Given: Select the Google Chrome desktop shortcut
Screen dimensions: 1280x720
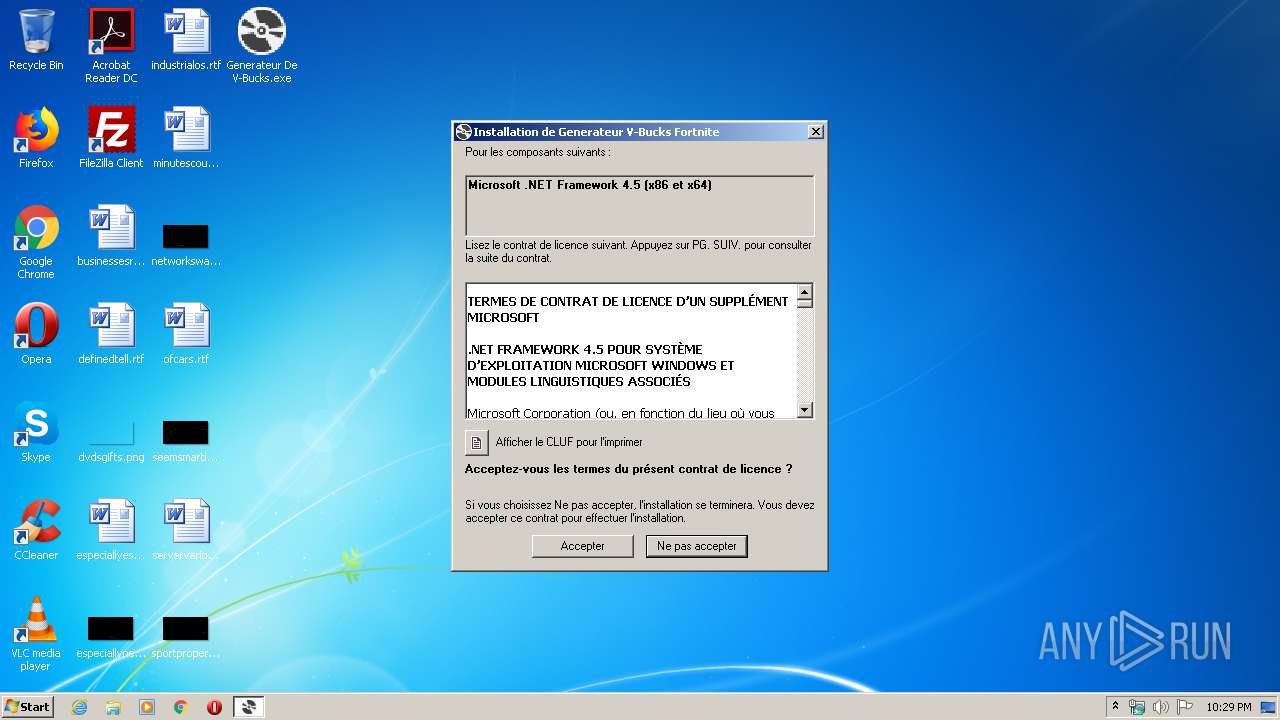Looking at the screenshot, I should tap(36, 242).
